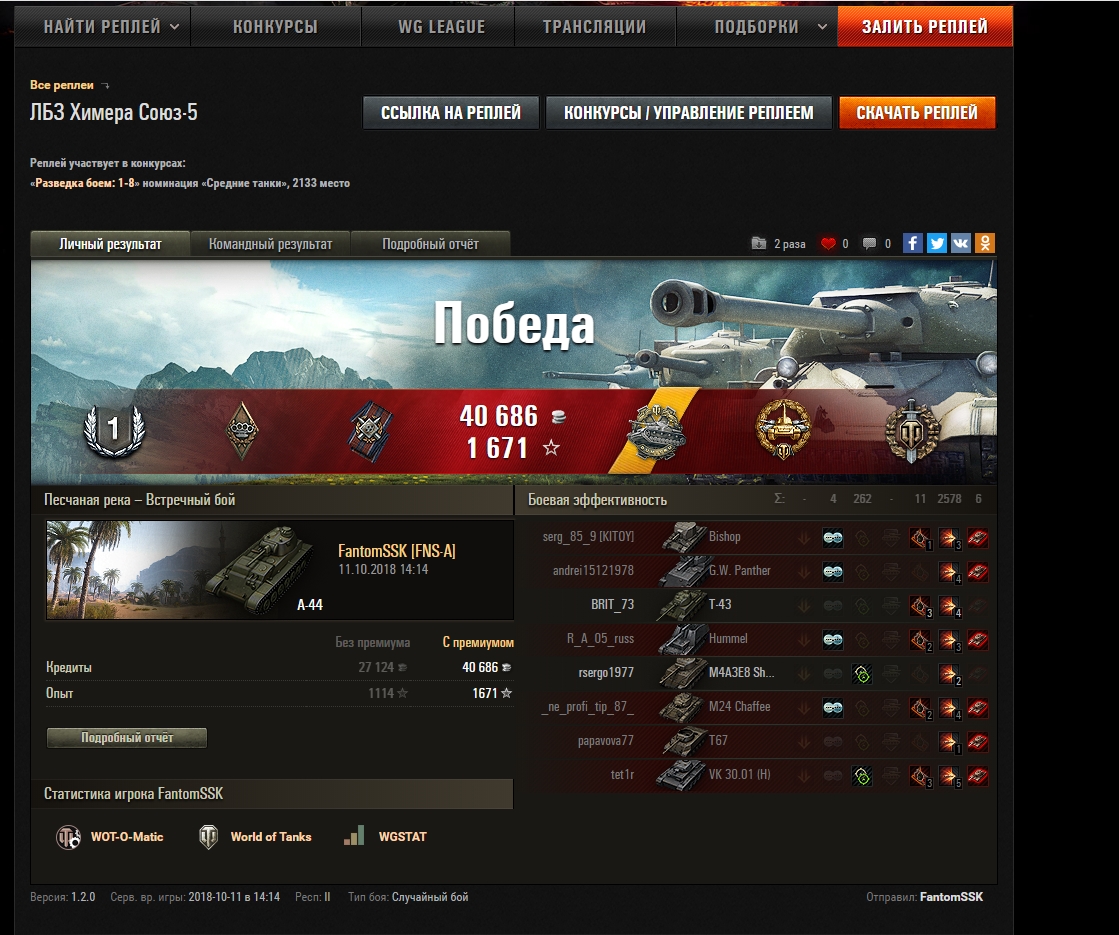1119x935 pixels.
Task: Like the replay with the heart icon
Action: click(x=828, y=243)
